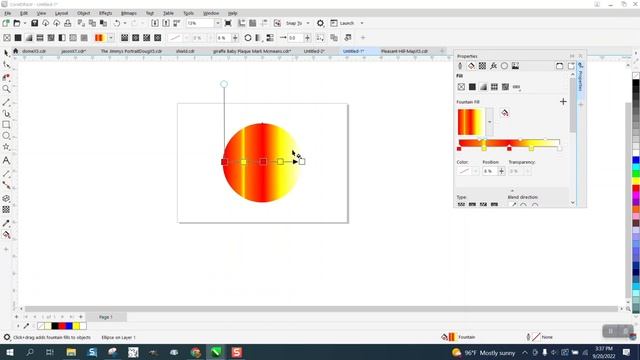Select first fountain type icon under Type

(461, 204)
